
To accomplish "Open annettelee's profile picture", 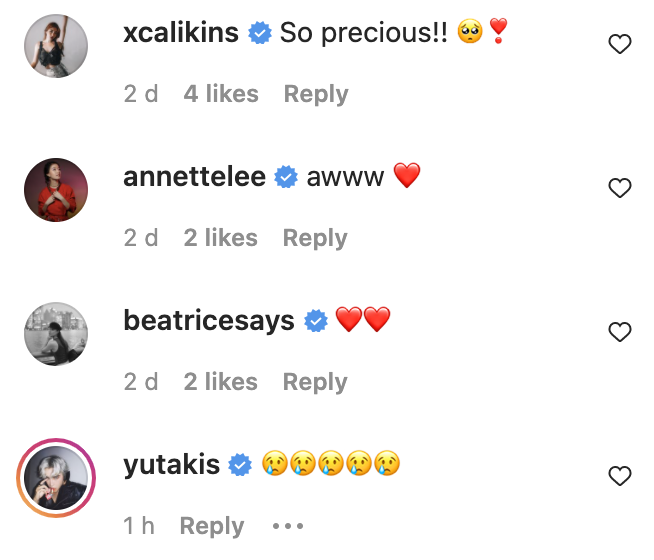I will click(x=56, y=190).
